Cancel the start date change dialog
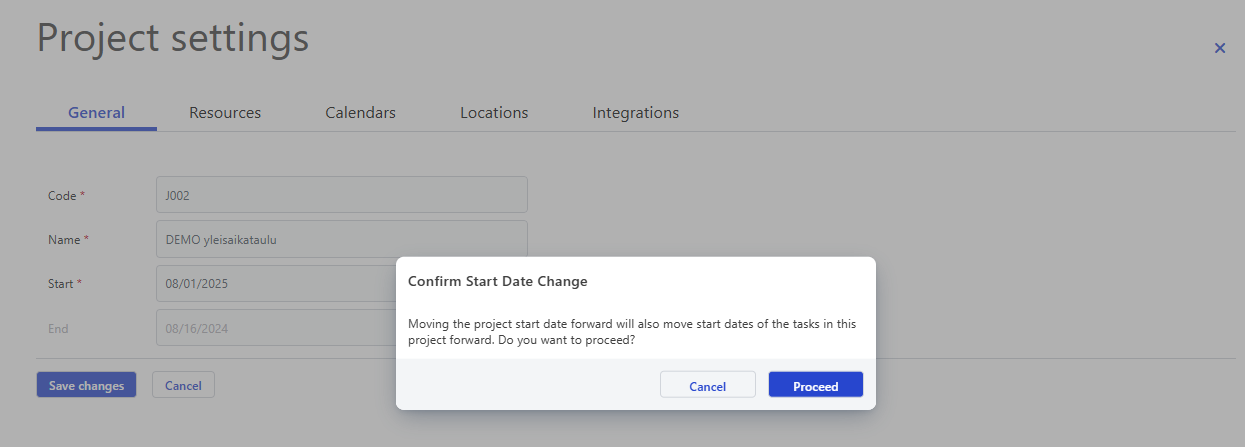This screenshot has width=1245, height=447. [x=707, y=386]
